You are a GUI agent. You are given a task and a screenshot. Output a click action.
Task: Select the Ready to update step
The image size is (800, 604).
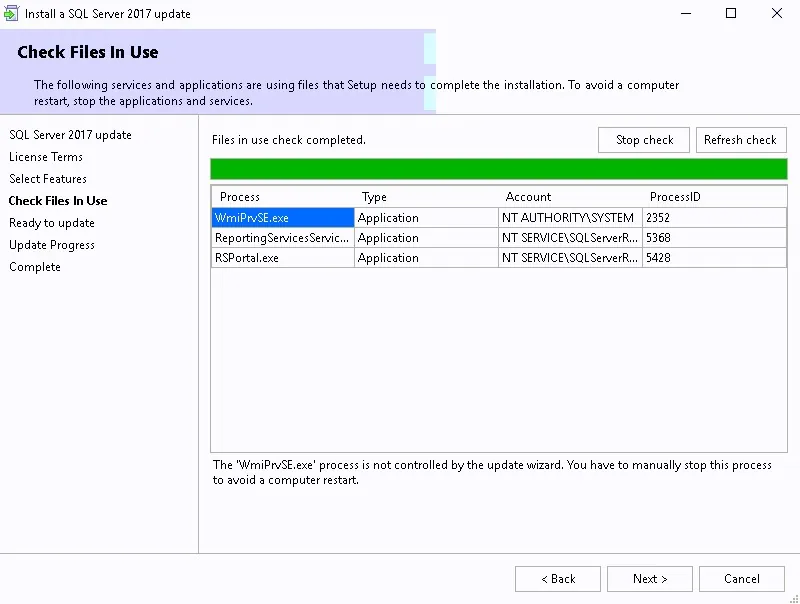click(52, 223)
